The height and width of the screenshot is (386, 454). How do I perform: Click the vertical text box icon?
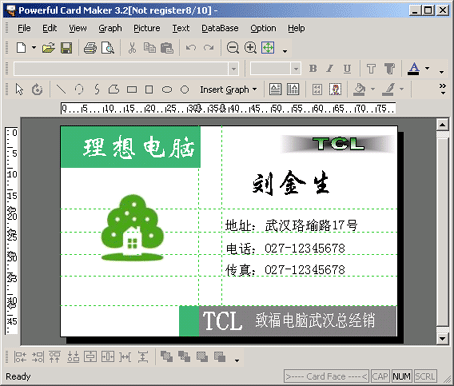(x=293, y=89)
